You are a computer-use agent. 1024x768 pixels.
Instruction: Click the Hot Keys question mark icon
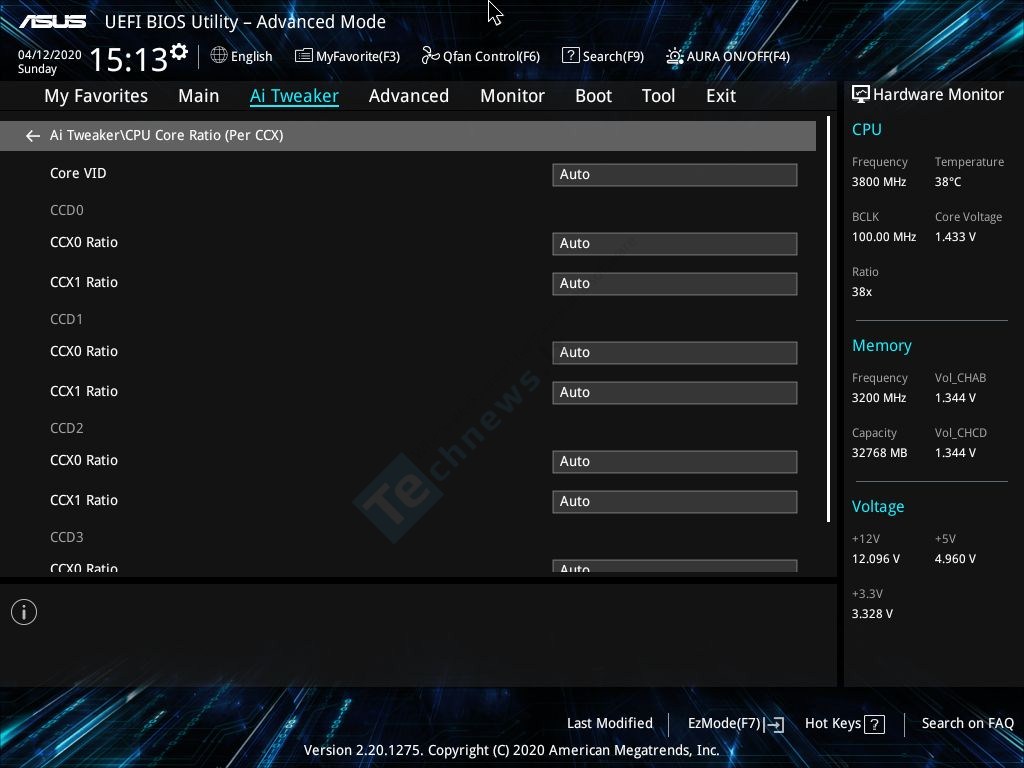pyautogui.click(x=874, y=724)
